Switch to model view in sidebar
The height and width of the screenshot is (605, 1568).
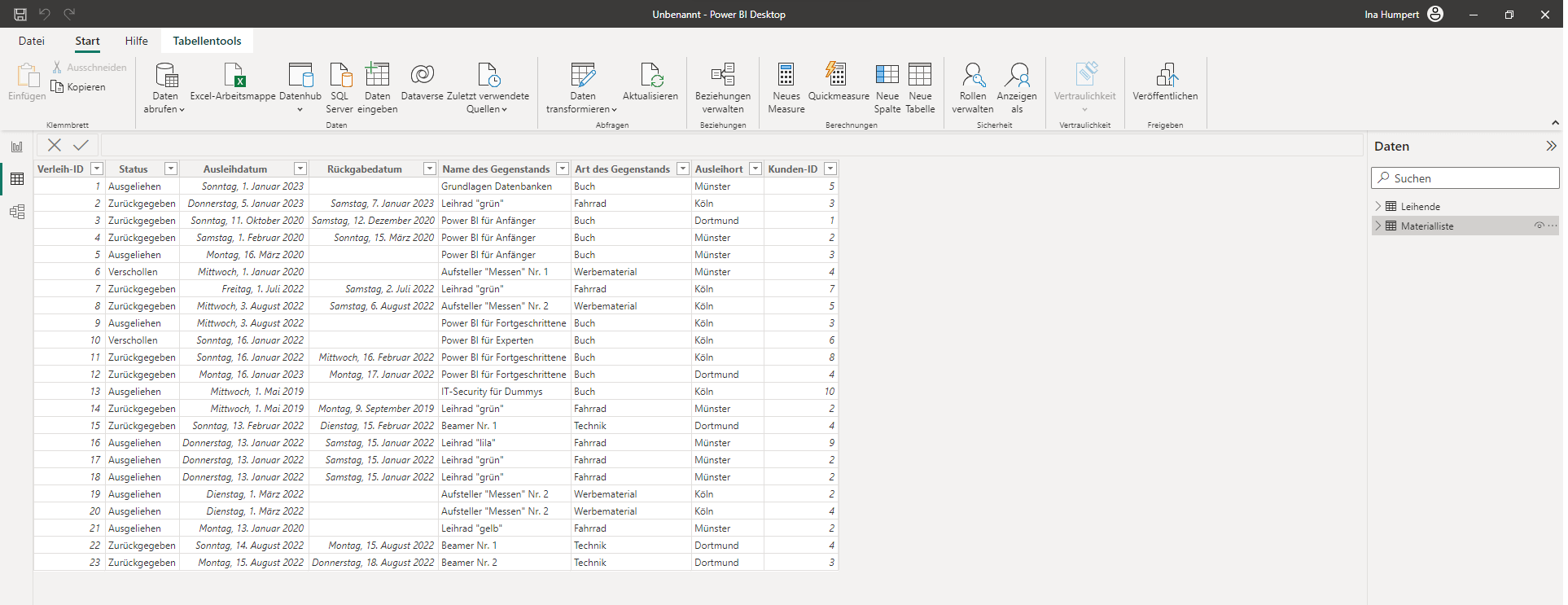pyautogui.click(x=17, y=212)
